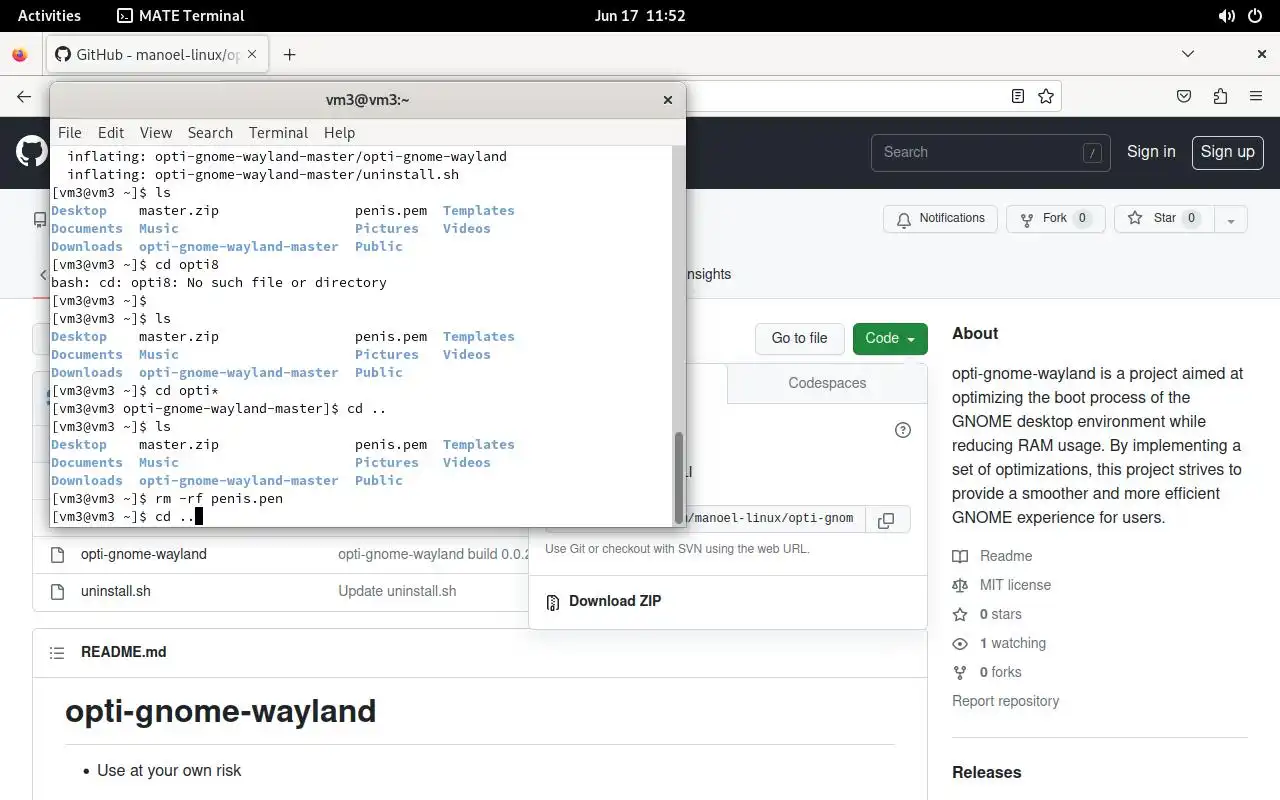Open the GitHub home logo

[x=31, y=152]
